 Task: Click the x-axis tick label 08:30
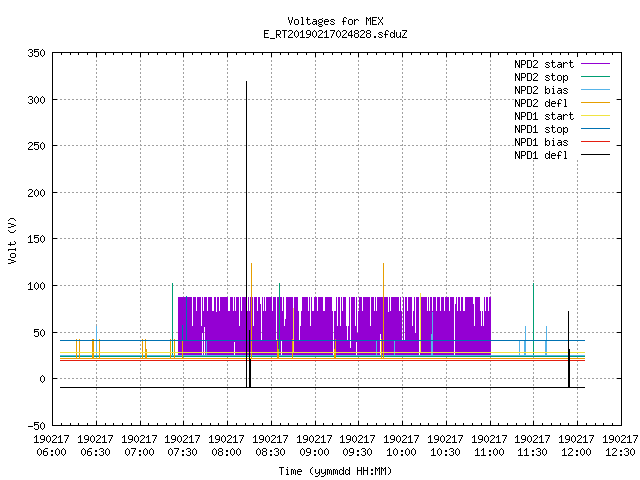click(271, 452)
